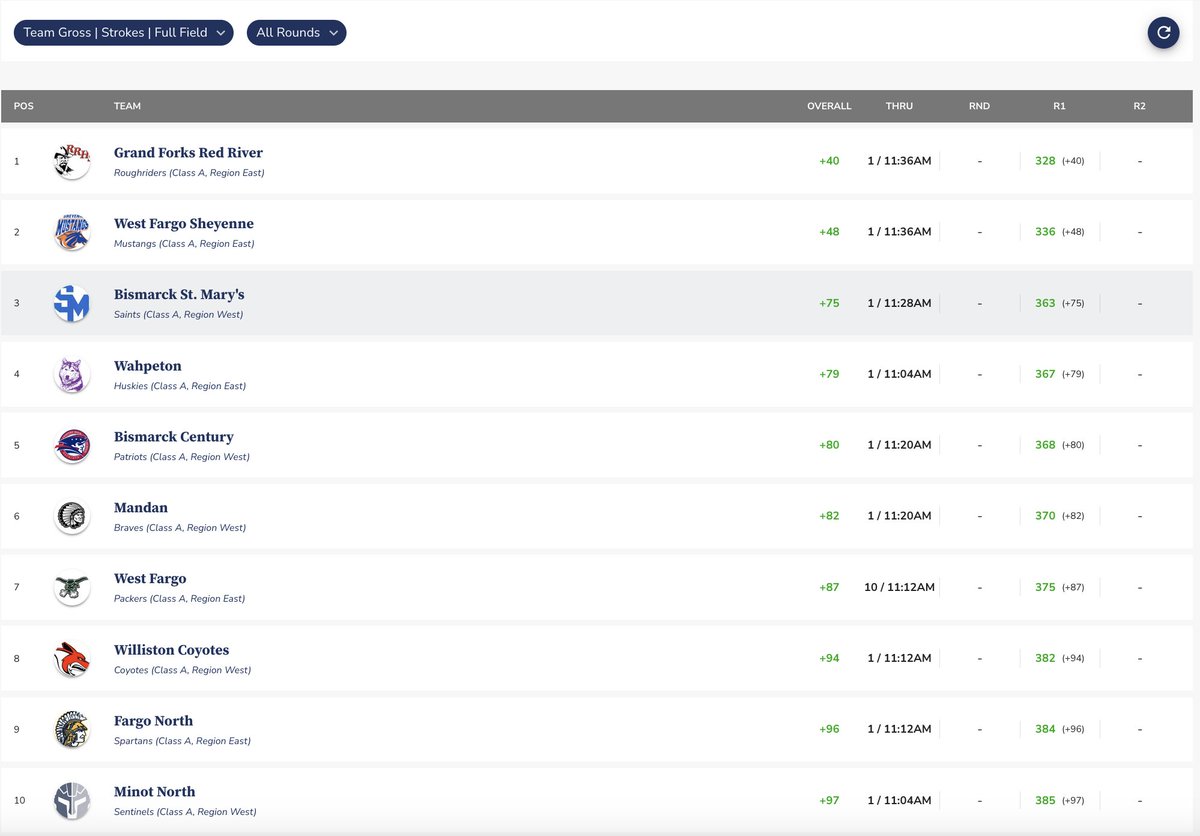Open West Fargo Sheyenne team

(184, 224)
